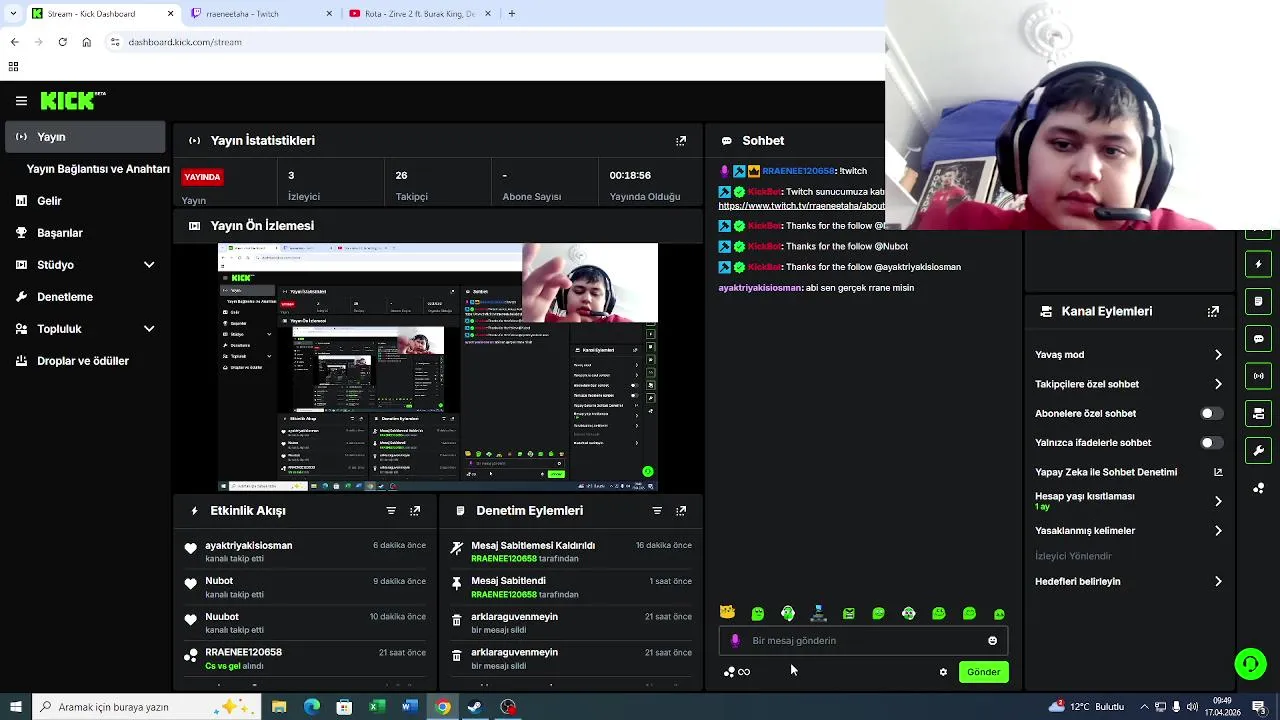Open Hedefleri belirleyin settings
This screenshot has height=720, width=1280.
click(1128, 582)
